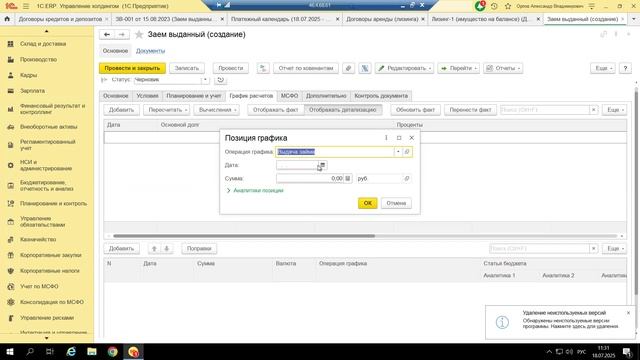
Task: Move schedule row down arrow
Action: [x=167, y=249]
